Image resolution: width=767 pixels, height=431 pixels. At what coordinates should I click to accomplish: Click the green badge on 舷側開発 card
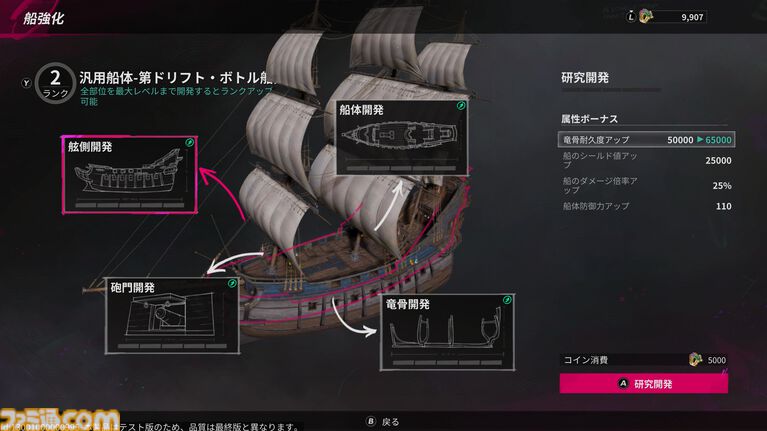click(190, 143)
